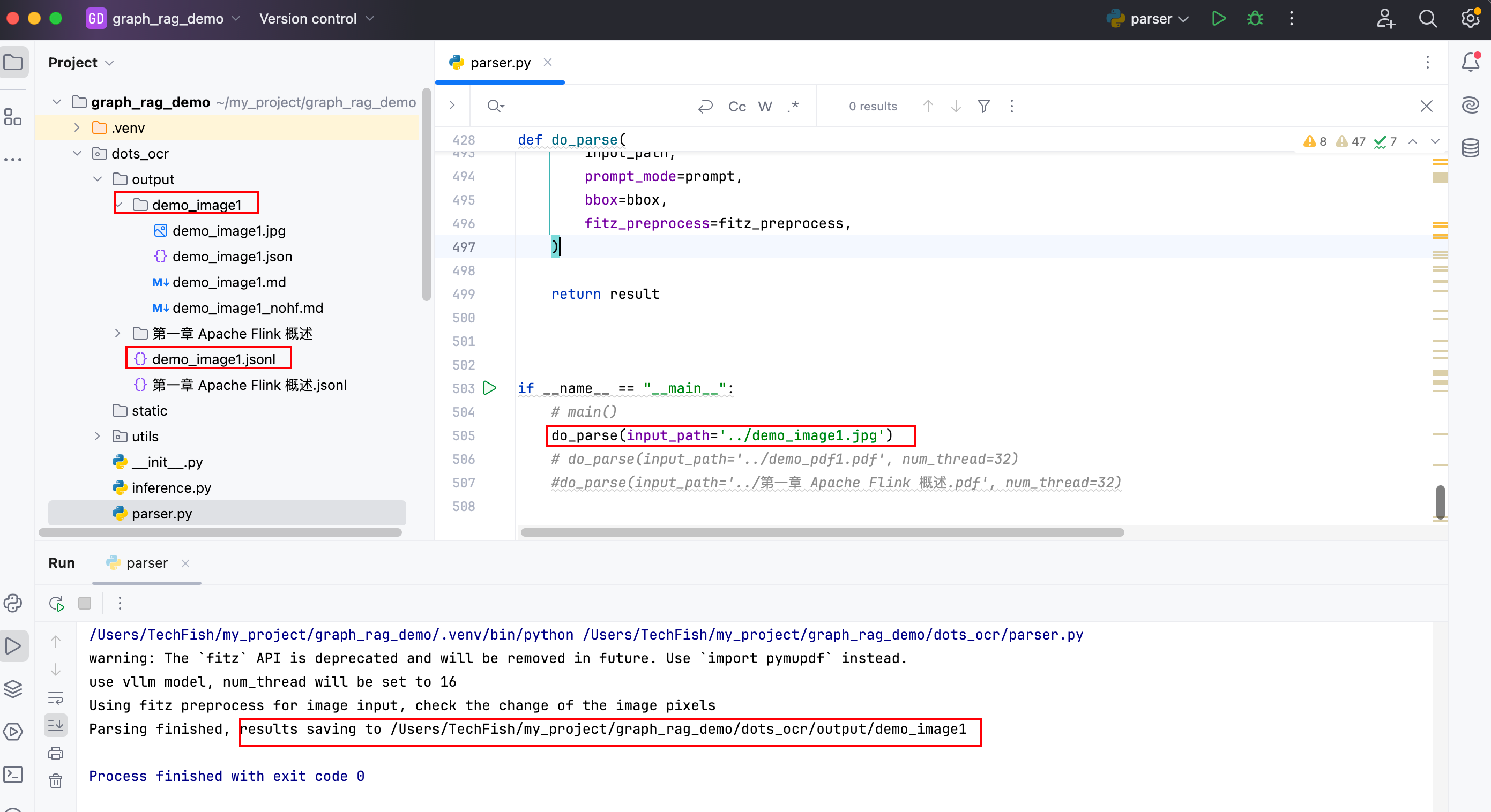Run the parser configuration
The height and width of the screenshot is (812, 1491).
[1218, 19]
